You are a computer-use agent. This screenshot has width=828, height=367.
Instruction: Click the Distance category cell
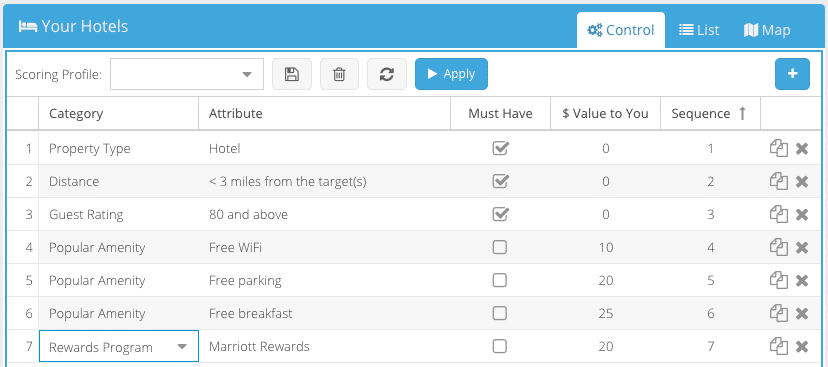point(118,182)
